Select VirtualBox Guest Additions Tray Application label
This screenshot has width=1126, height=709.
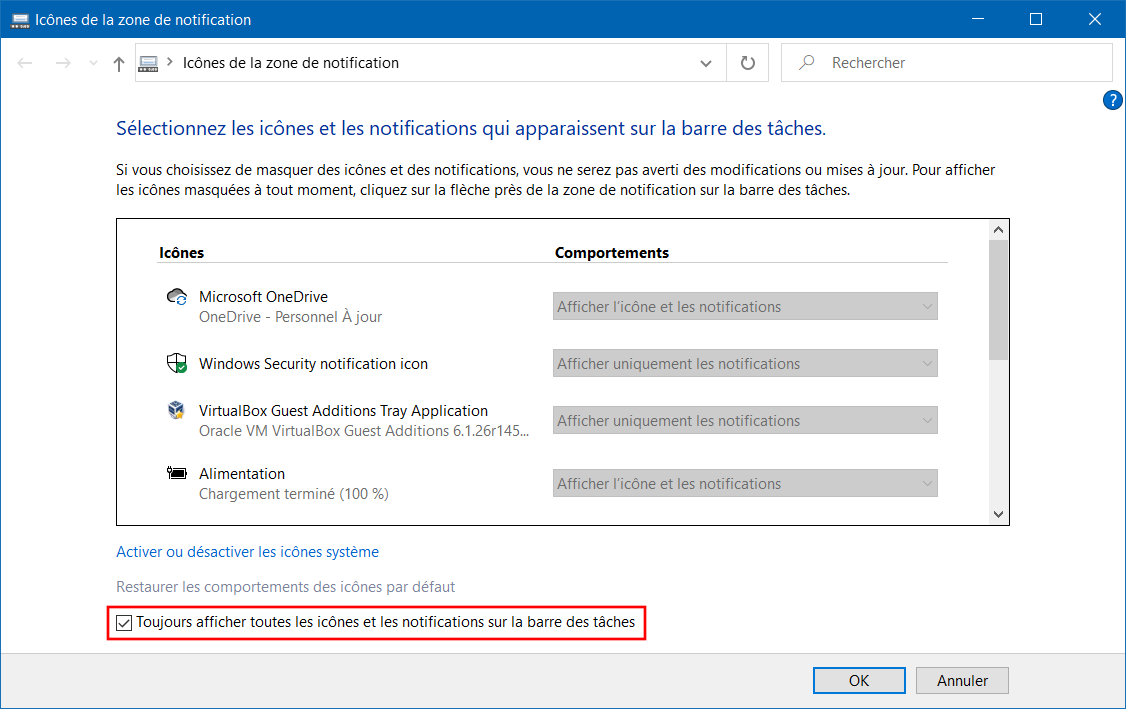point(343,410)
